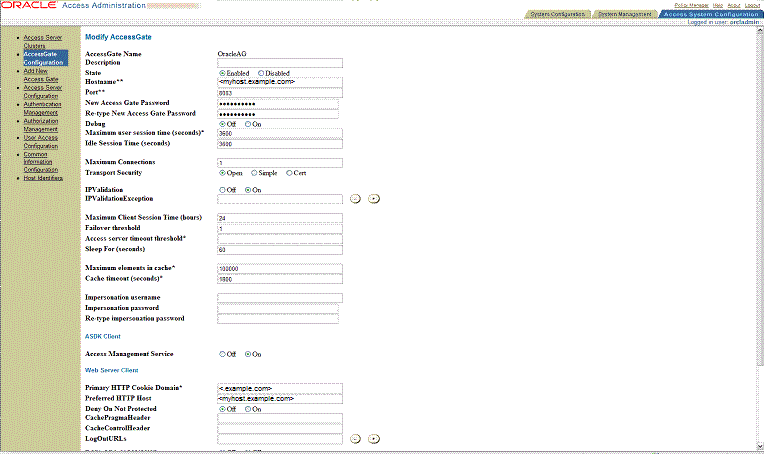This screenshot has width=765, height=454.
Task: Click the IPValidationException text field
Action: click(280, 199)
